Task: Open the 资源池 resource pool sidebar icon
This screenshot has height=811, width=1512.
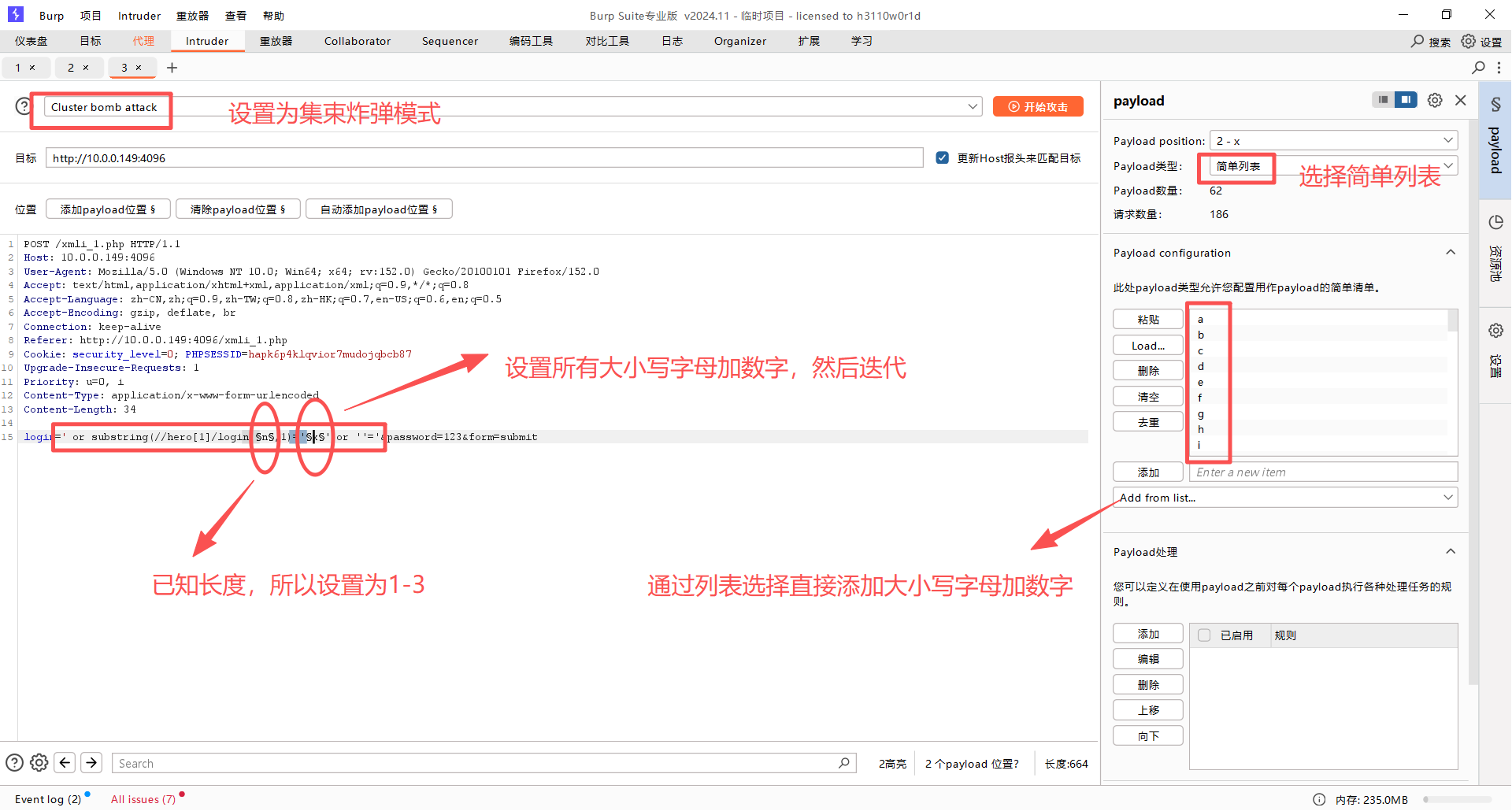Action: (1495, 222)
